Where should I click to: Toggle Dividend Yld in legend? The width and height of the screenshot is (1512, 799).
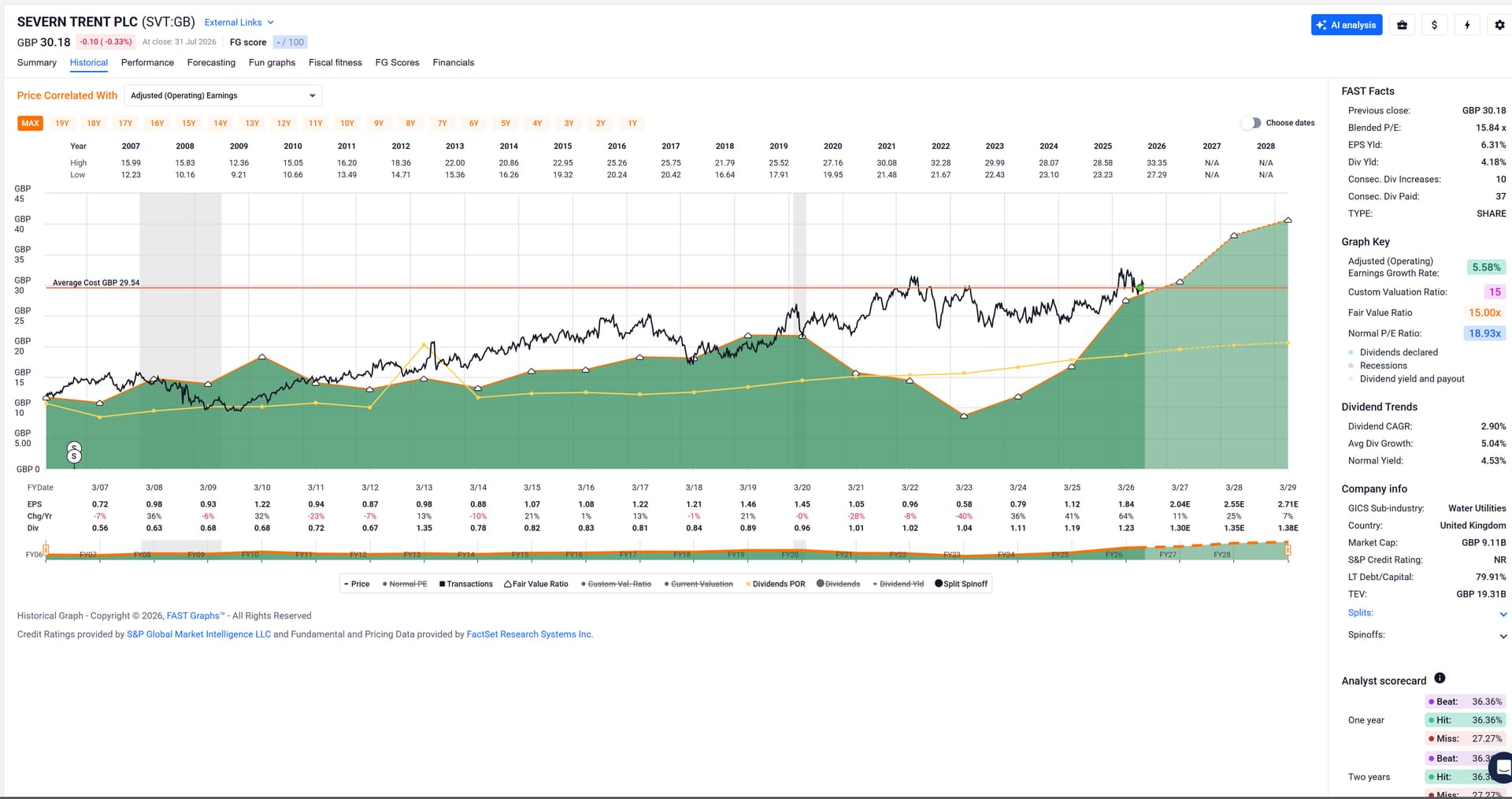pos(899,584)
